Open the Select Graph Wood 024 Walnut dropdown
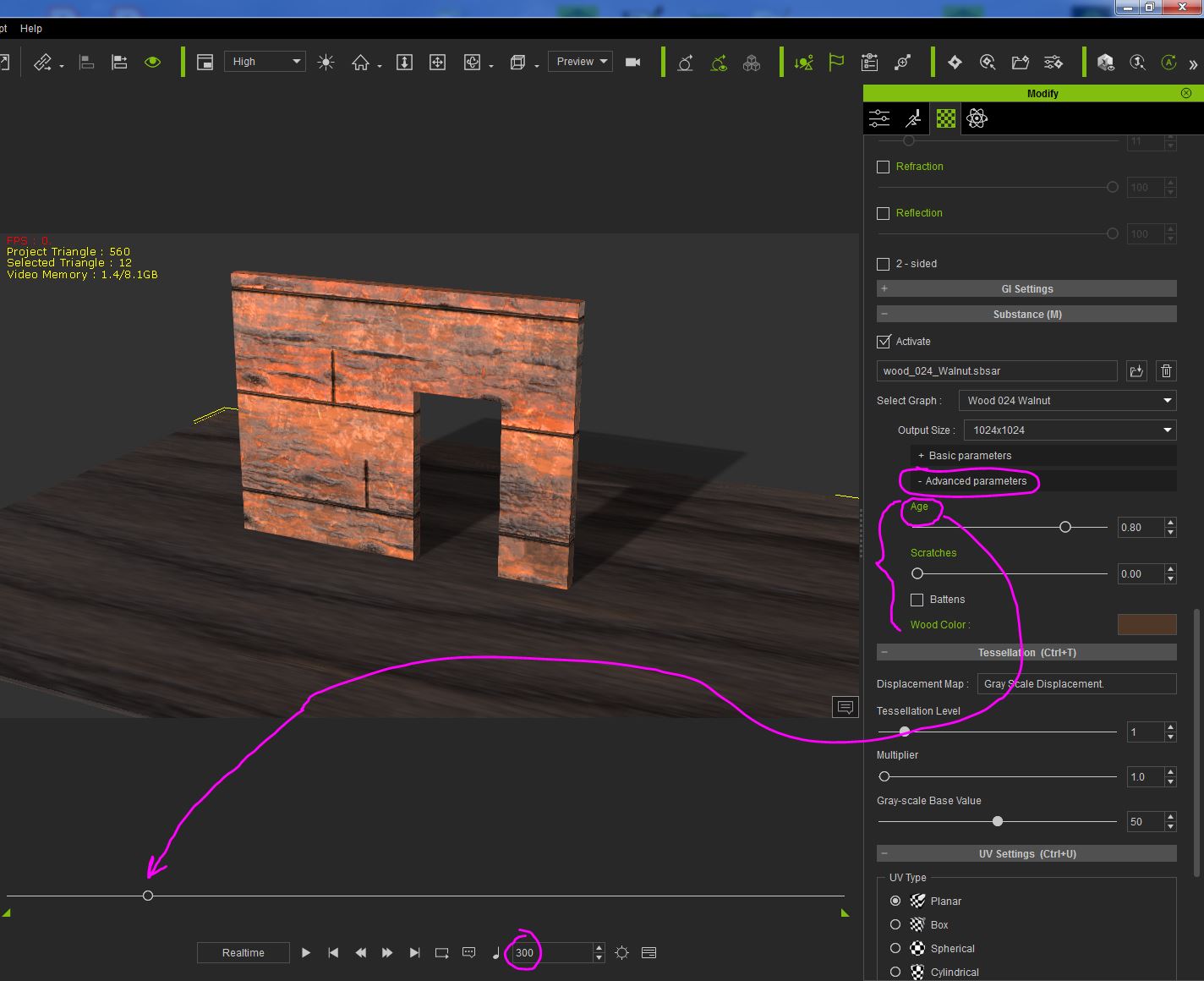Screen dimensions: 1204x981 (x=1068, y=401)
